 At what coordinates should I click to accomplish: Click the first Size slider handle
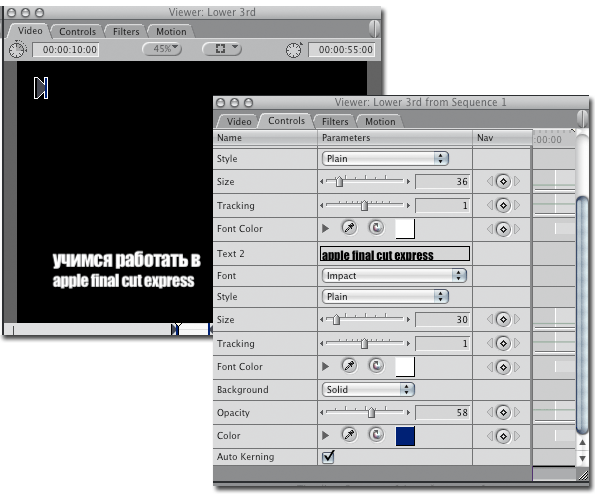tap(339, 181)
